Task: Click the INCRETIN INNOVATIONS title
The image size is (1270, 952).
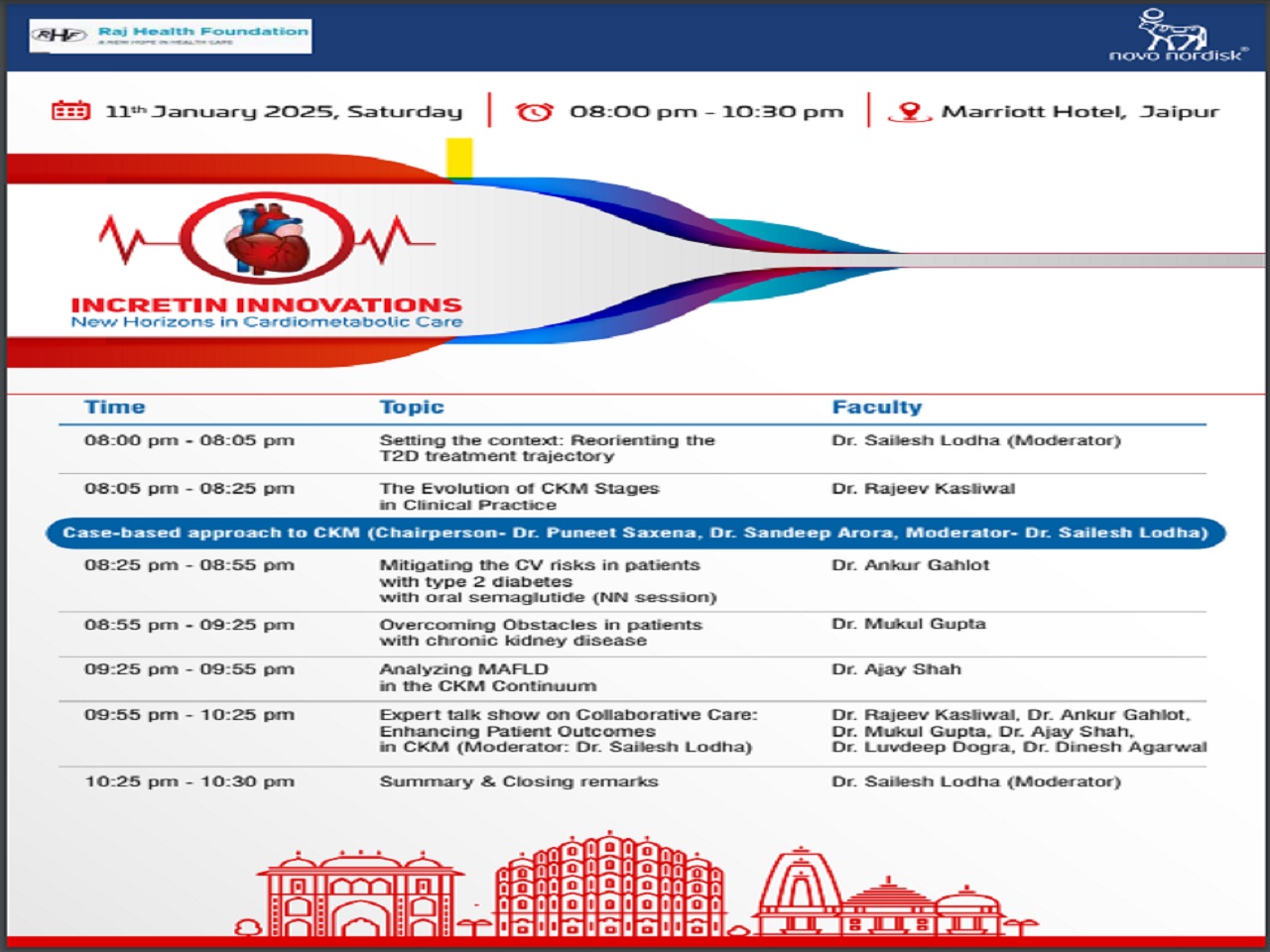Action: tap(266, 304)
